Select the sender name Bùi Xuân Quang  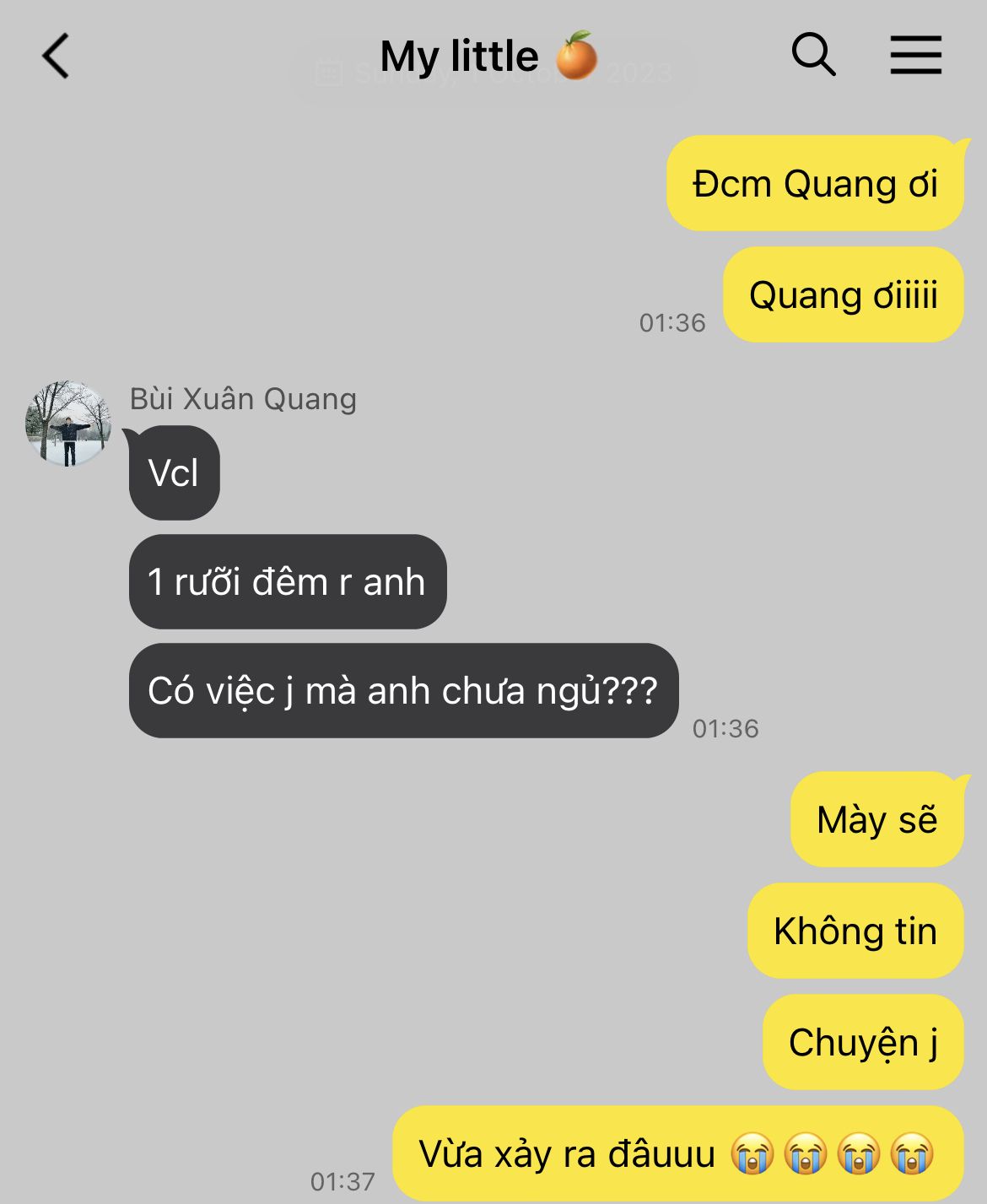243,398
